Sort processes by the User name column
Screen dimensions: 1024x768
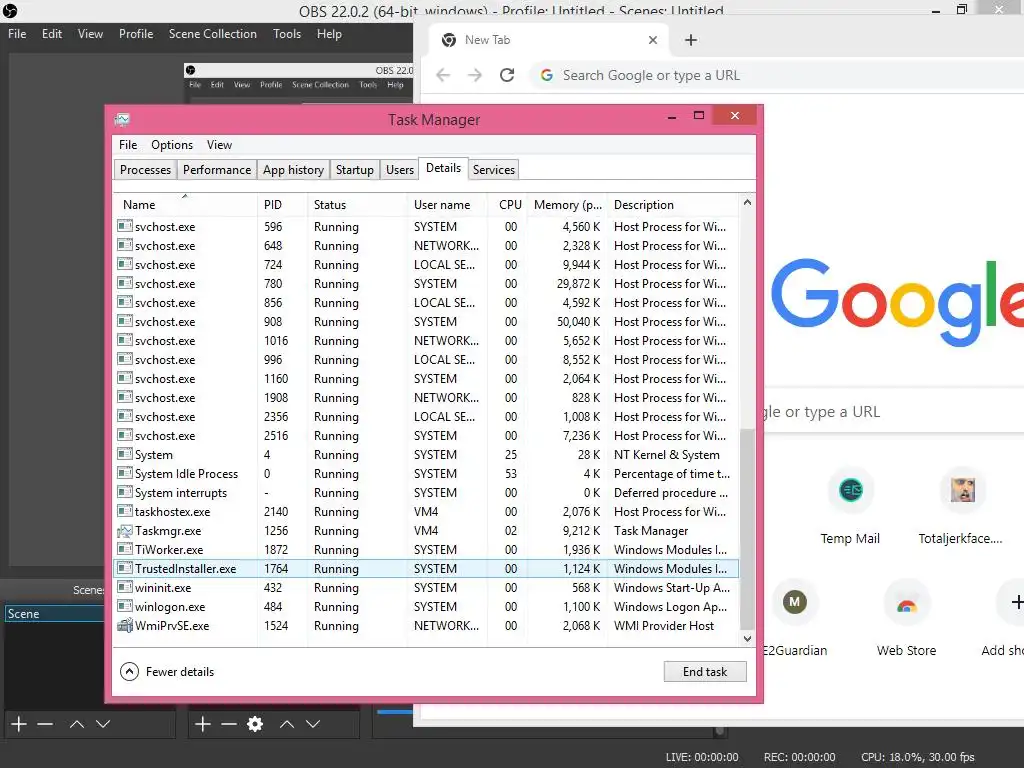pyautogui.click(x=447, y=204)
